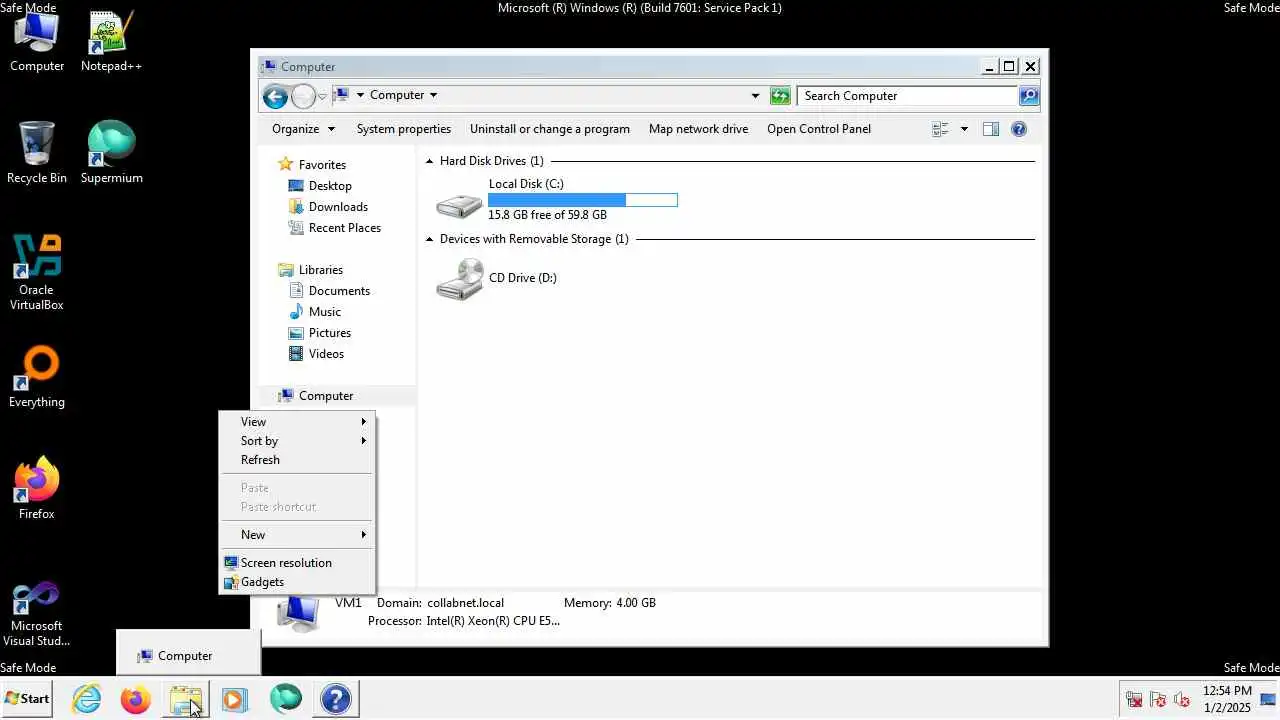Select Desktop in Favorites
Viewport: 1280px width, 720px height.
click(320, 186)
